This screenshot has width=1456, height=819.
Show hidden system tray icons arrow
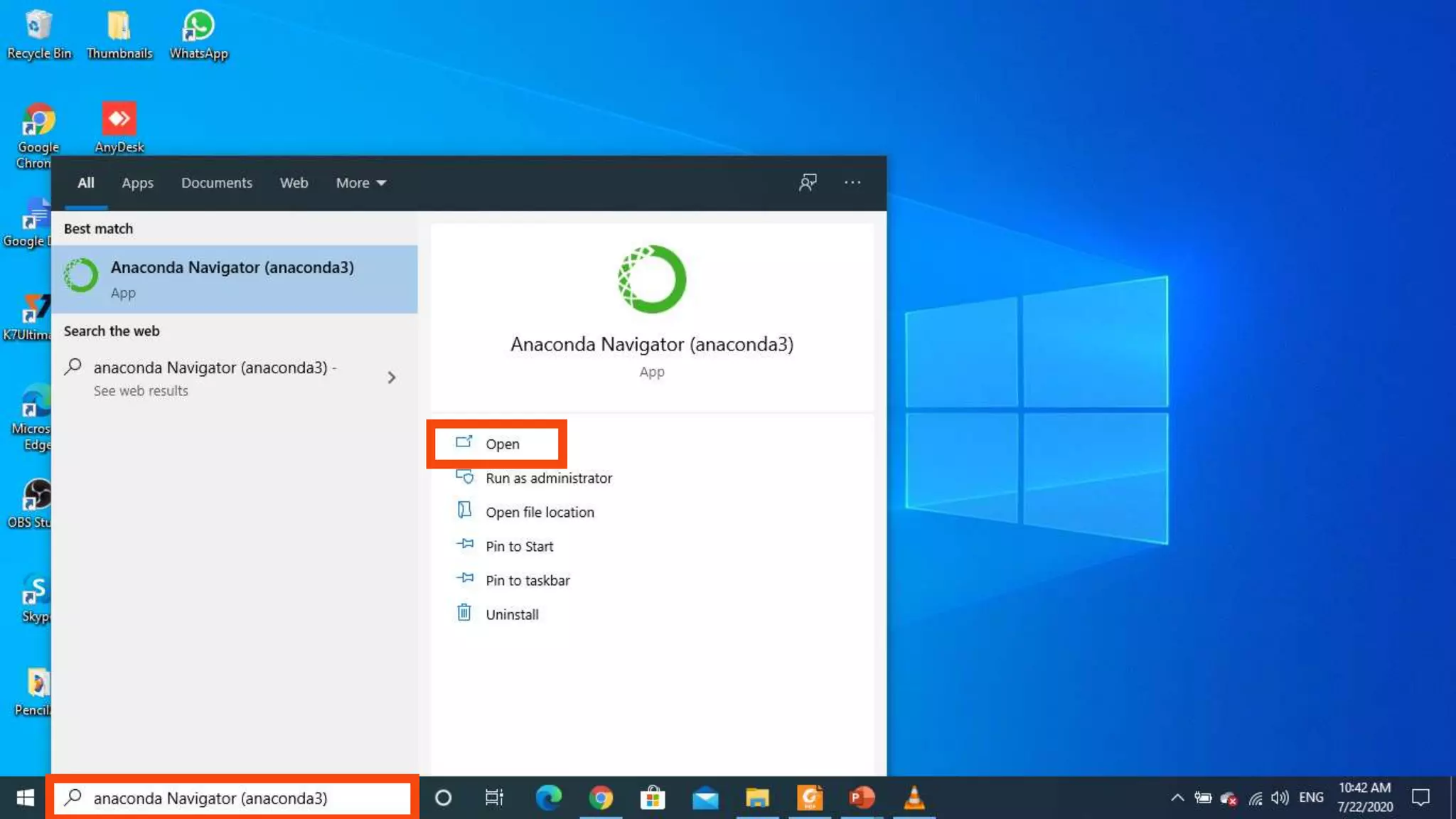click(1177, 798)
